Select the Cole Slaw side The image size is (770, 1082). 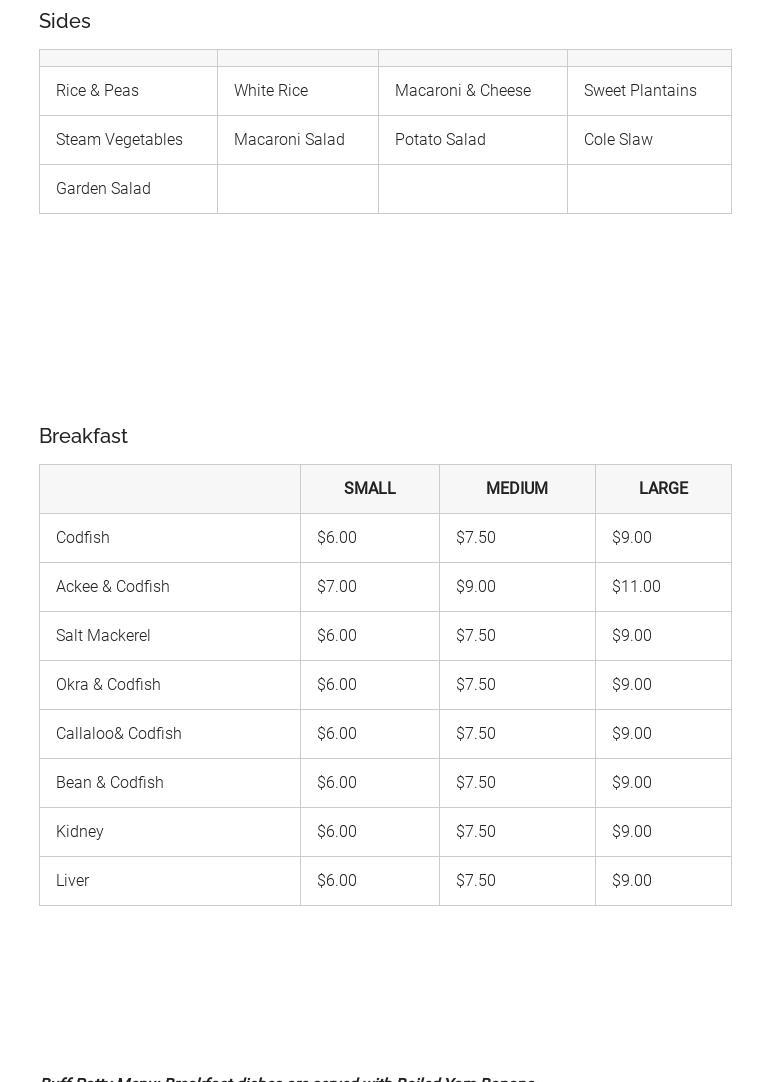pyautogui.click(x=618, y=140)
